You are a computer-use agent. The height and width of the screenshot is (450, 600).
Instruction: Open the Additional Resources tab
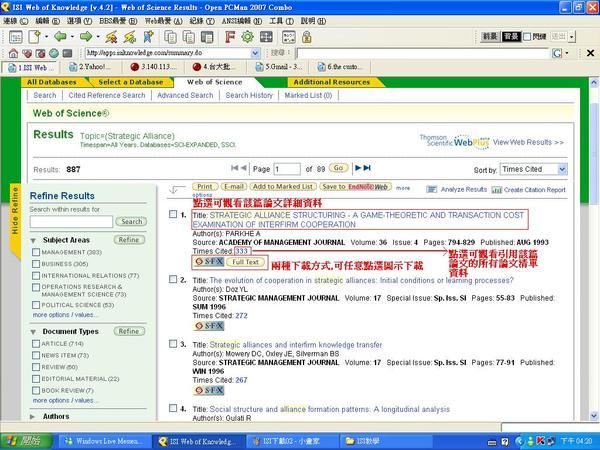coord(331,82)
